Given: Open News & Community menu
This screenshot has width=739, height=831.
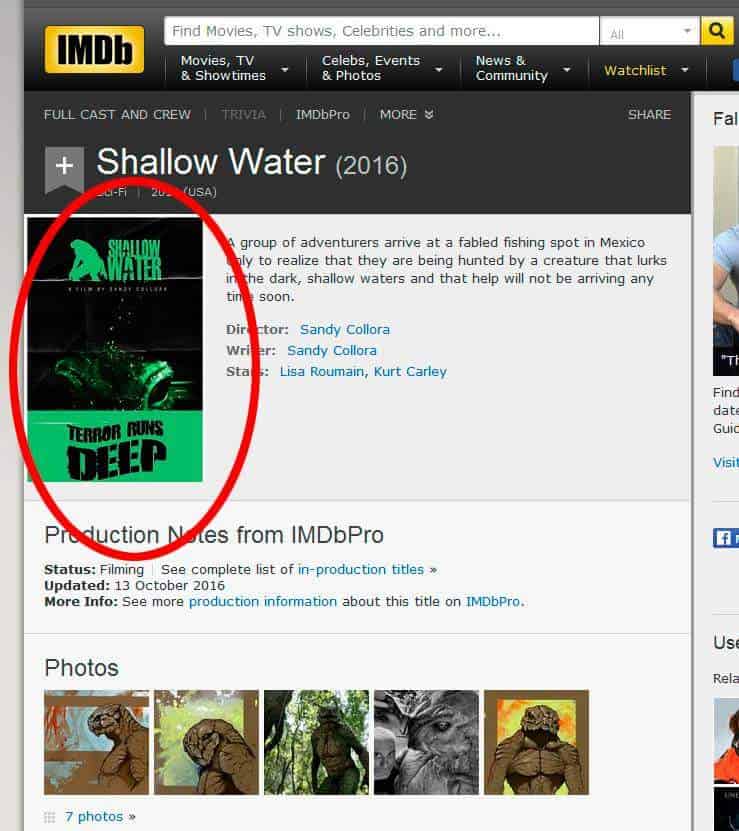Looking at the screenshot, I should 522,68.
